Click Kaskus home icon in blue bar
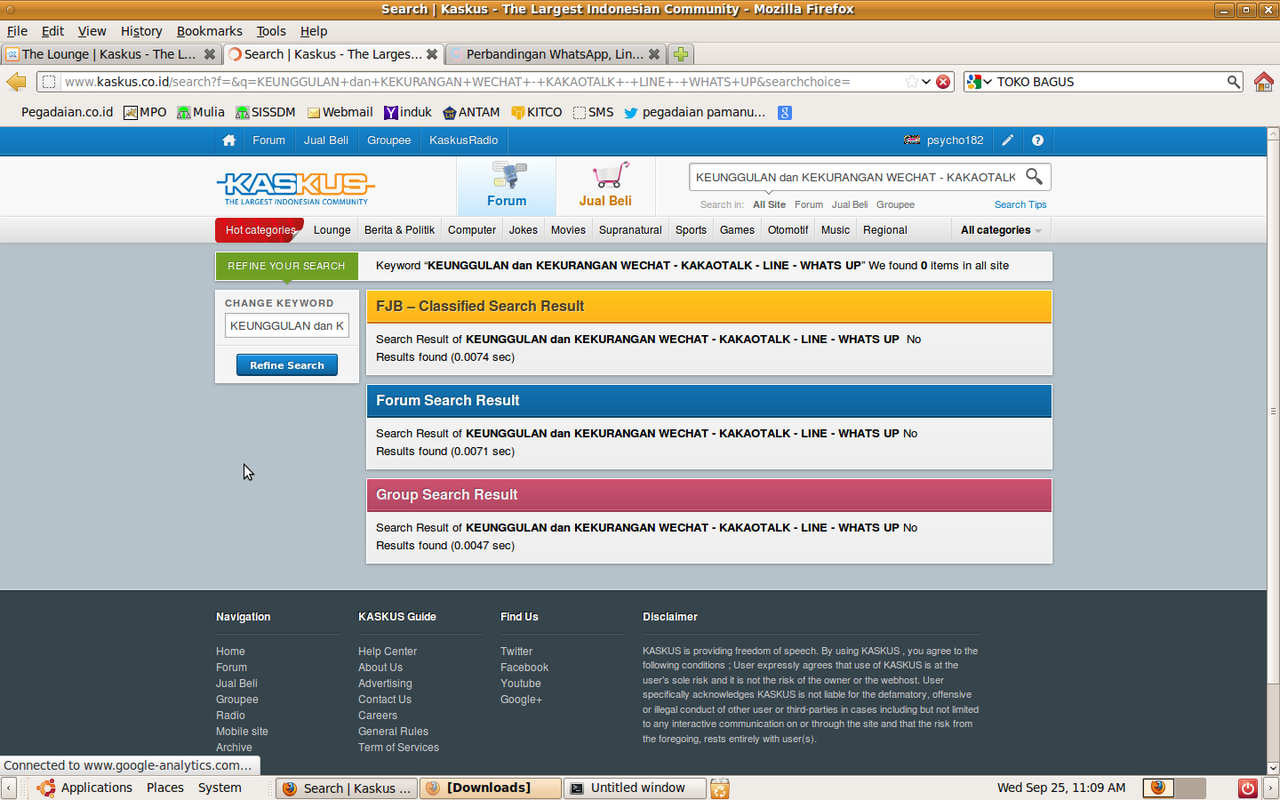Image resolution: width=1280 pixels, height=800 pixels. pyautogui.click(x=229, y=140)
